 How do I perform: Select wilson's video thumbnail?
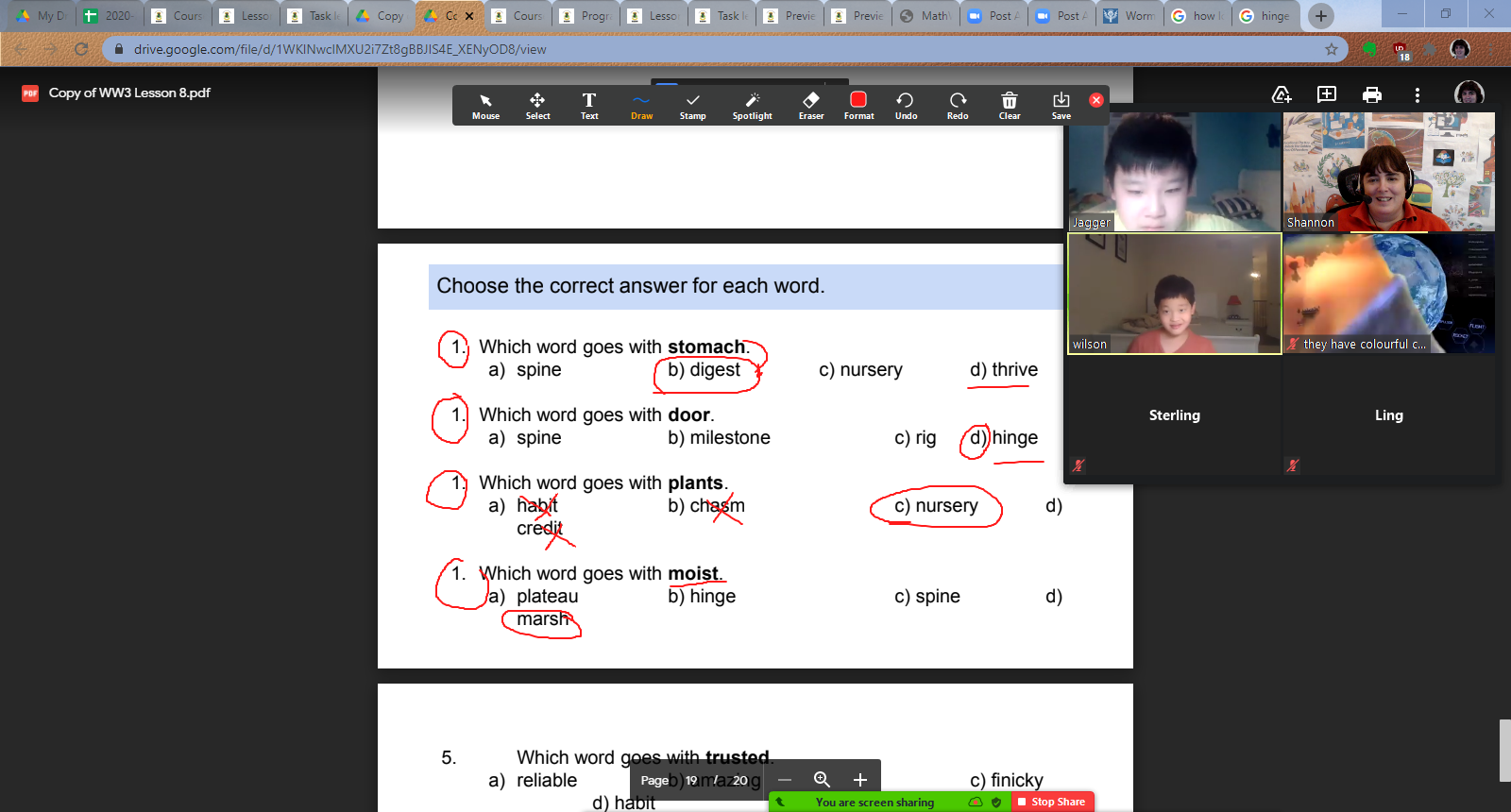point(1174,294)
